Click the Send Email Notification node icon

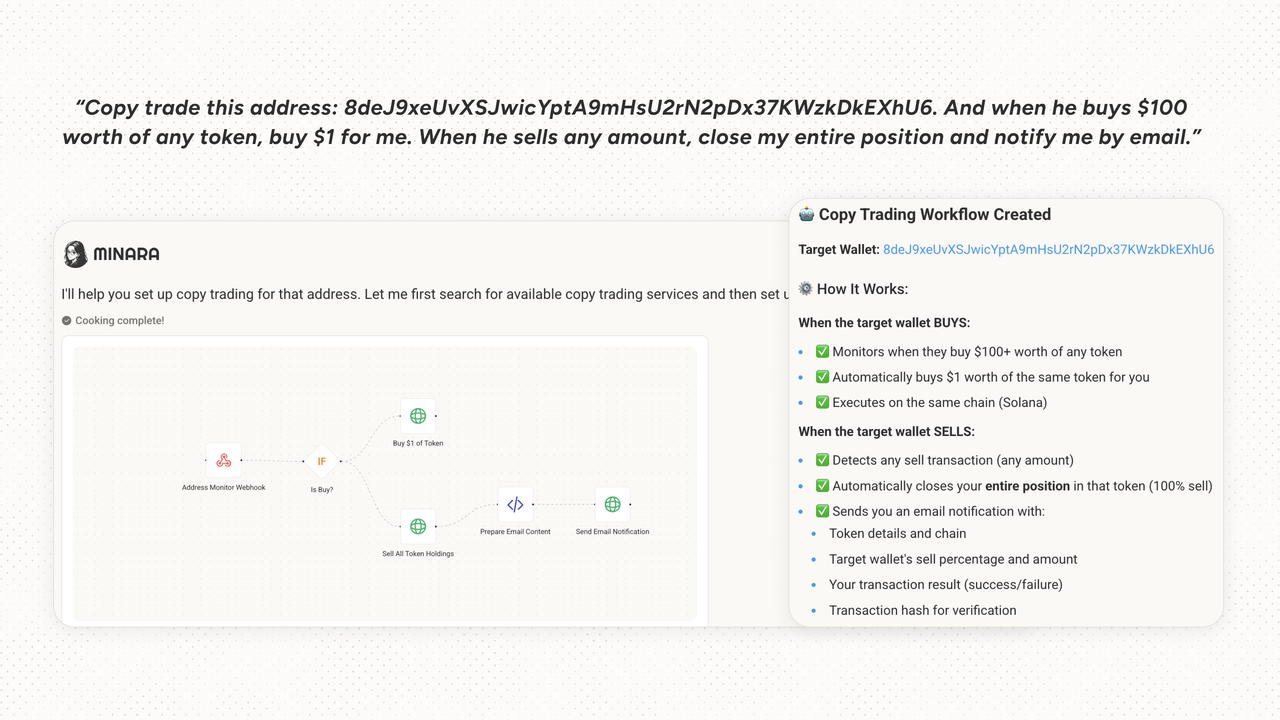[x=612, y=505]
